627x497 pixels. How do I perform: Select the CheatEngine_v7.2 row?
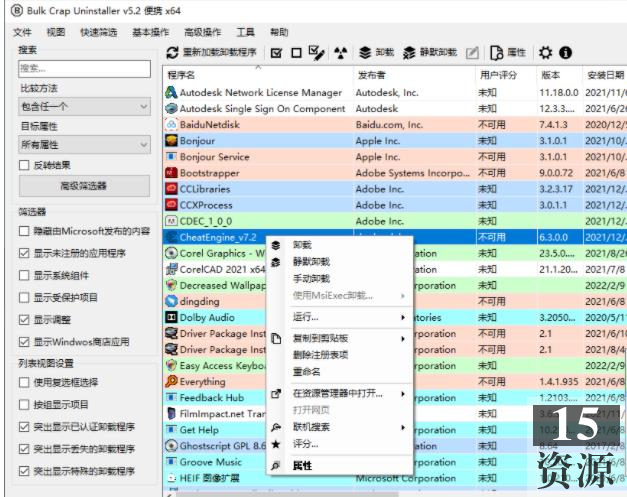point(395,237)
